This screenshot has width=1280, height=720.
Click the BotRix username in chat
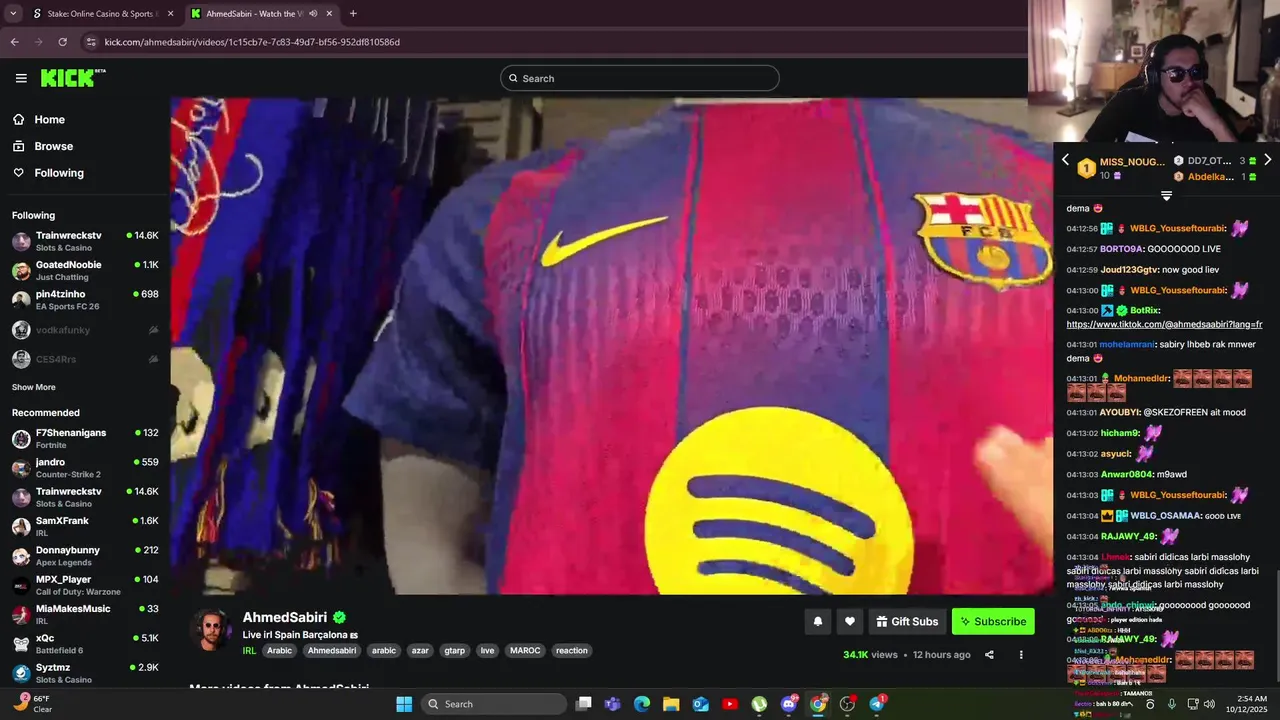point(1144,310)
